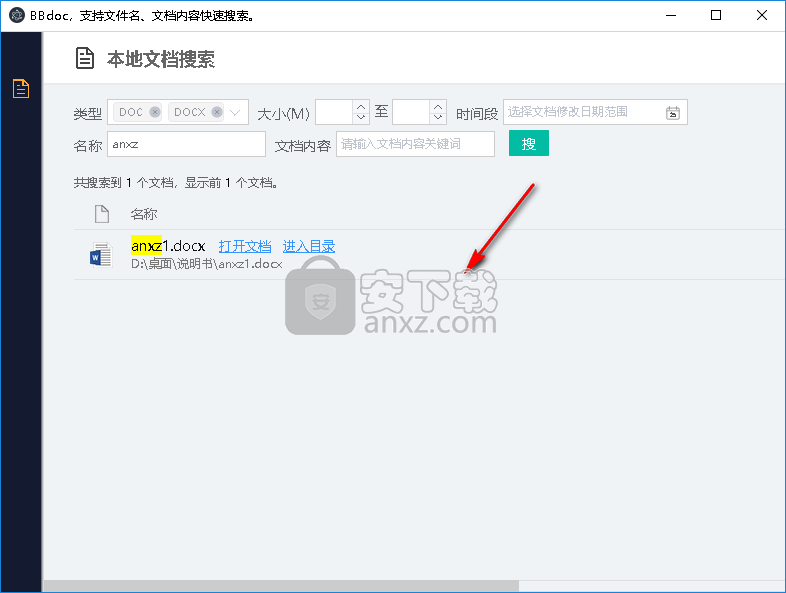Image resolution: width=786 pixels, height=593 pixels.
Task: Click the 本地文档搜索 page heading
Action: click(x=160, y=59)
